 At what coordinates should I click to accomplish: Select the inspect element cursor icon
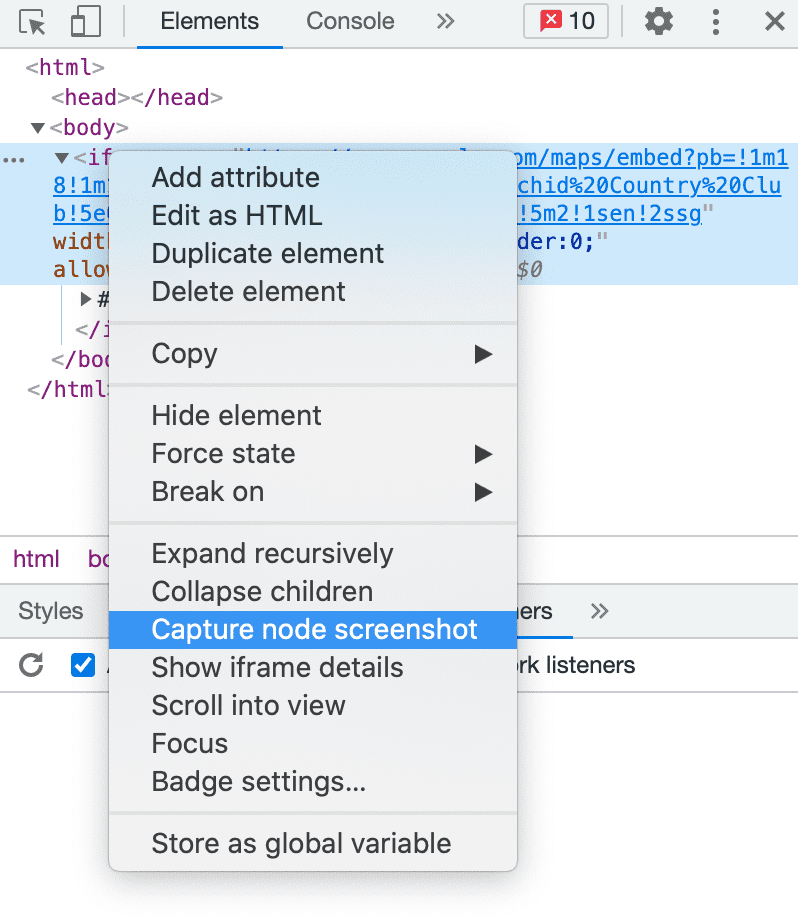click(x=32, y=22)
